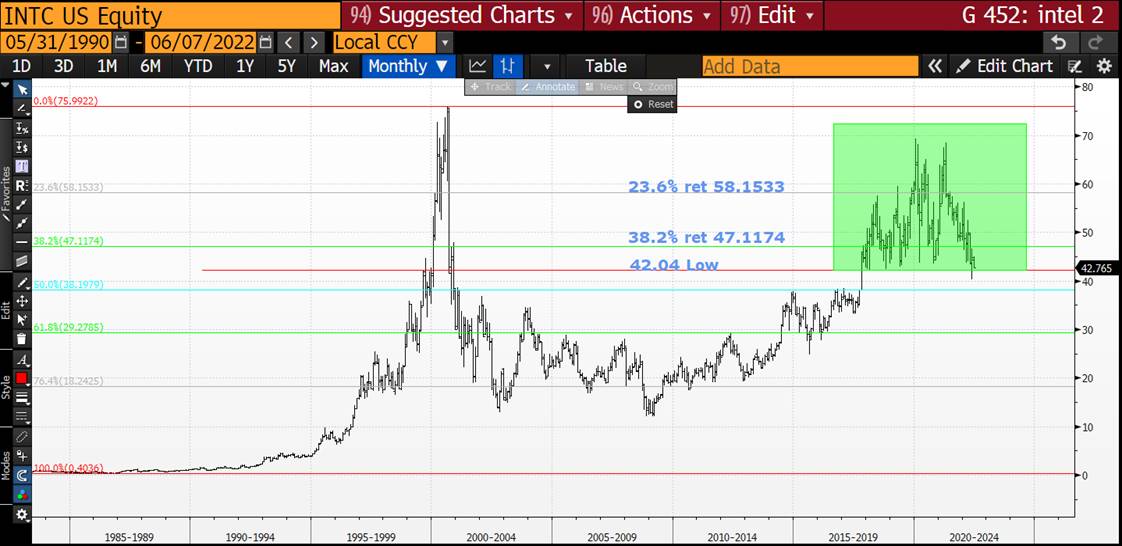
Task: Open the 97) Edit menu
Action: tap(772, 15)
